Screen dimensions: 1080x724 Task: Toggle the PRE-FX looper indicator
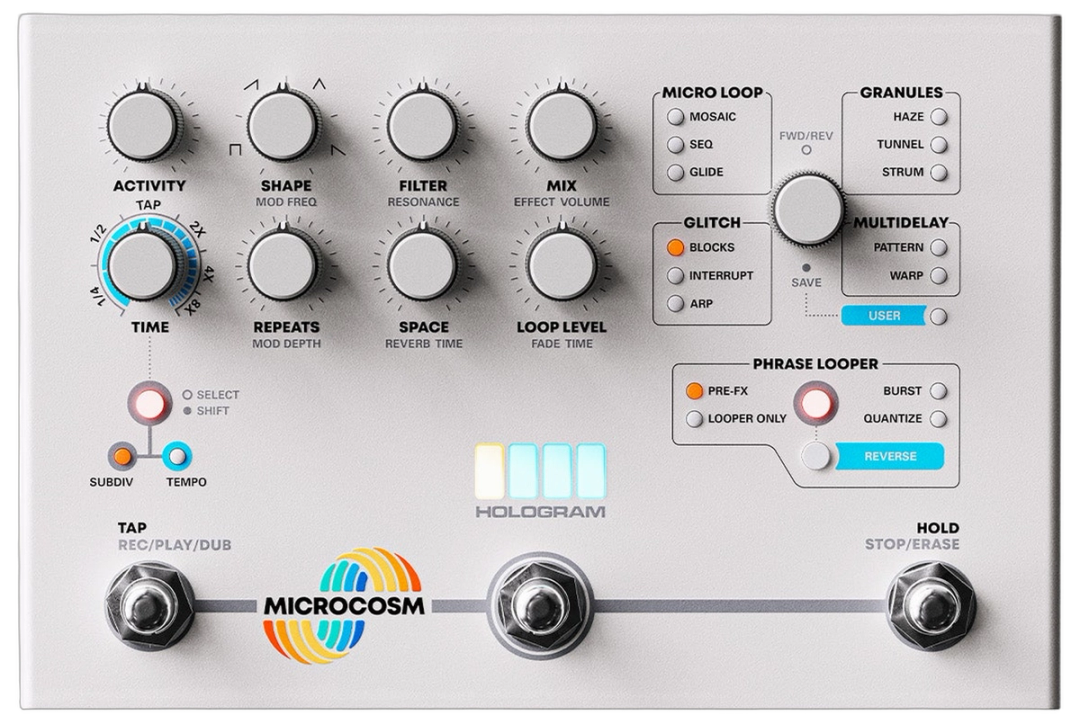point(694,391)
